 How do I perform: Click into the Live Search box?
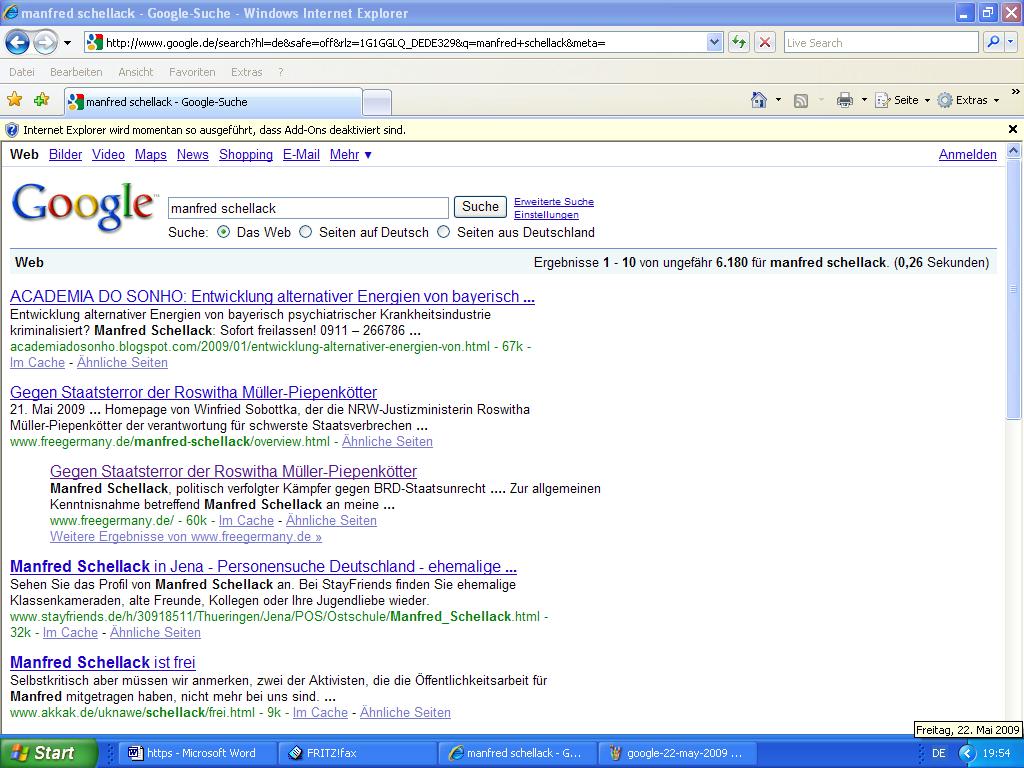pyautogui.click(x=881, y=42)
